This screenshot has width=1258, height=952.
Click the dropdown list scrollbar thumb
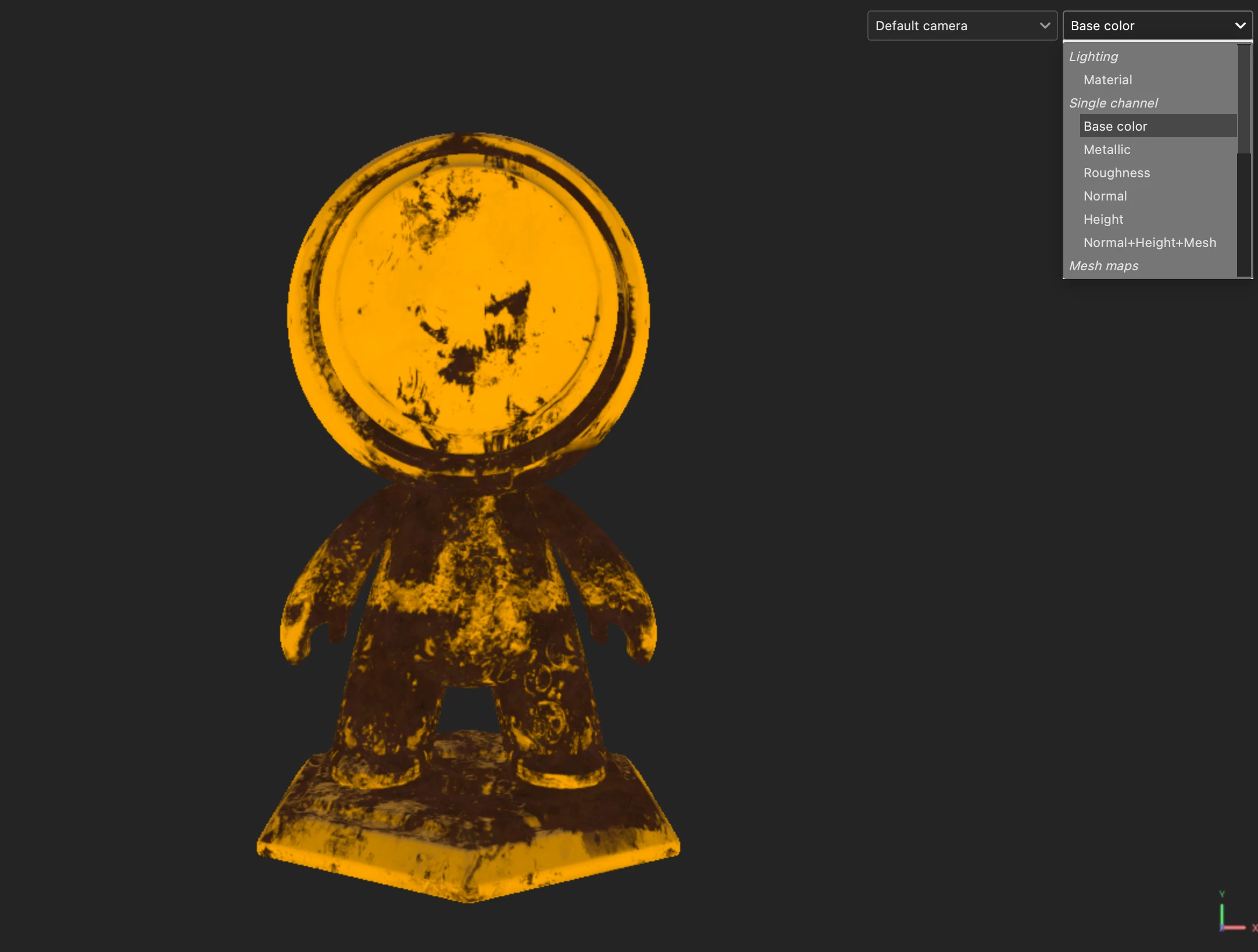[1243, 99]
